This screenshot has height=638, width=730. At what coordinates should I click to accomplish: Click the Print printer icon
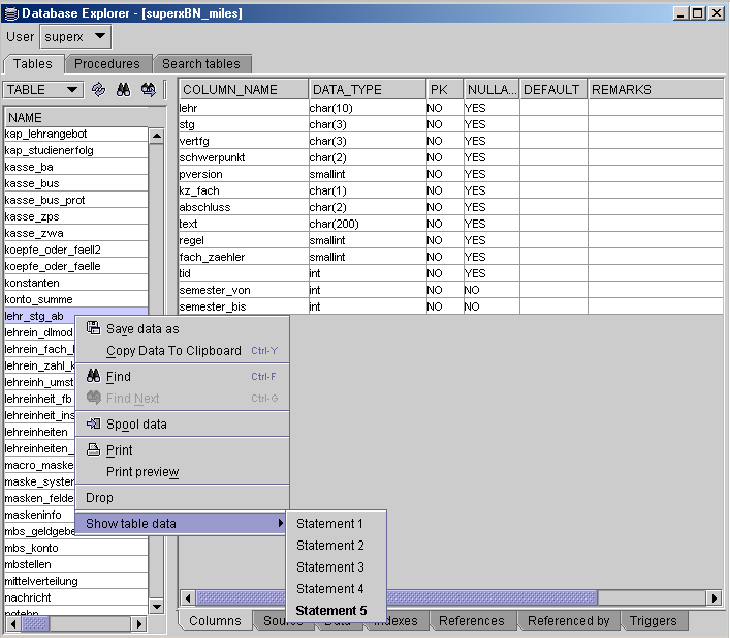(94, 450)
